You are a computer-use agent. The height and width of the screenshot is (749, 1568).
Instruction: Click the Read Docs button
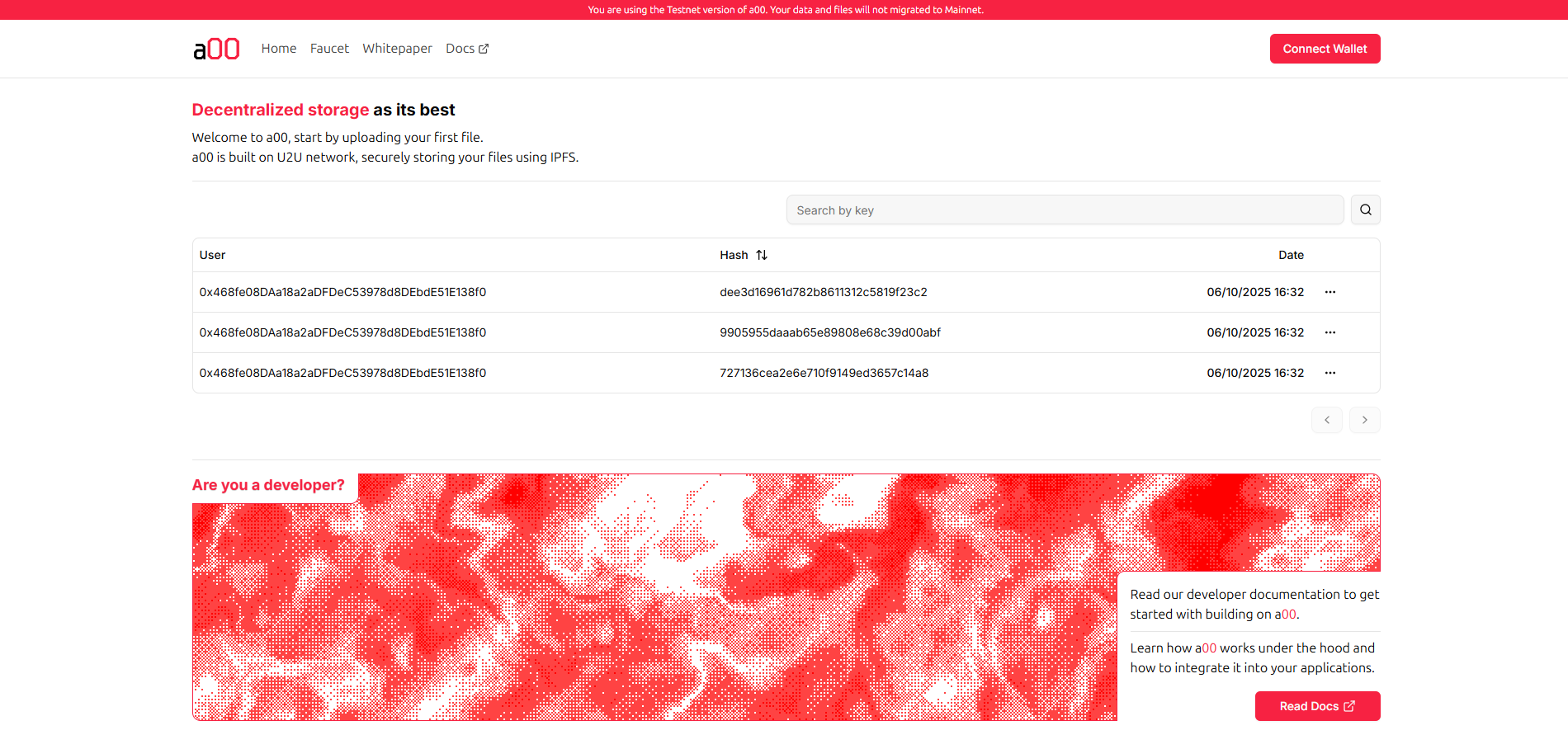point(1317,706)
